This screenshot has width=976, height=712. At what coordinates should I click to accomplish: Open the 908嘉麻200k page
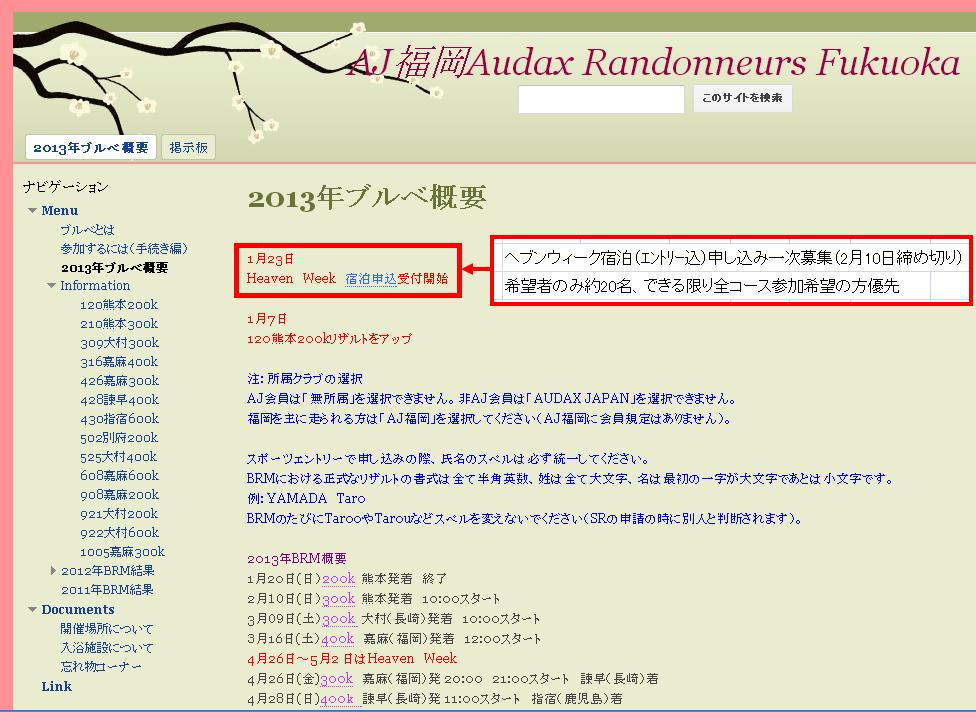(120, 495)
